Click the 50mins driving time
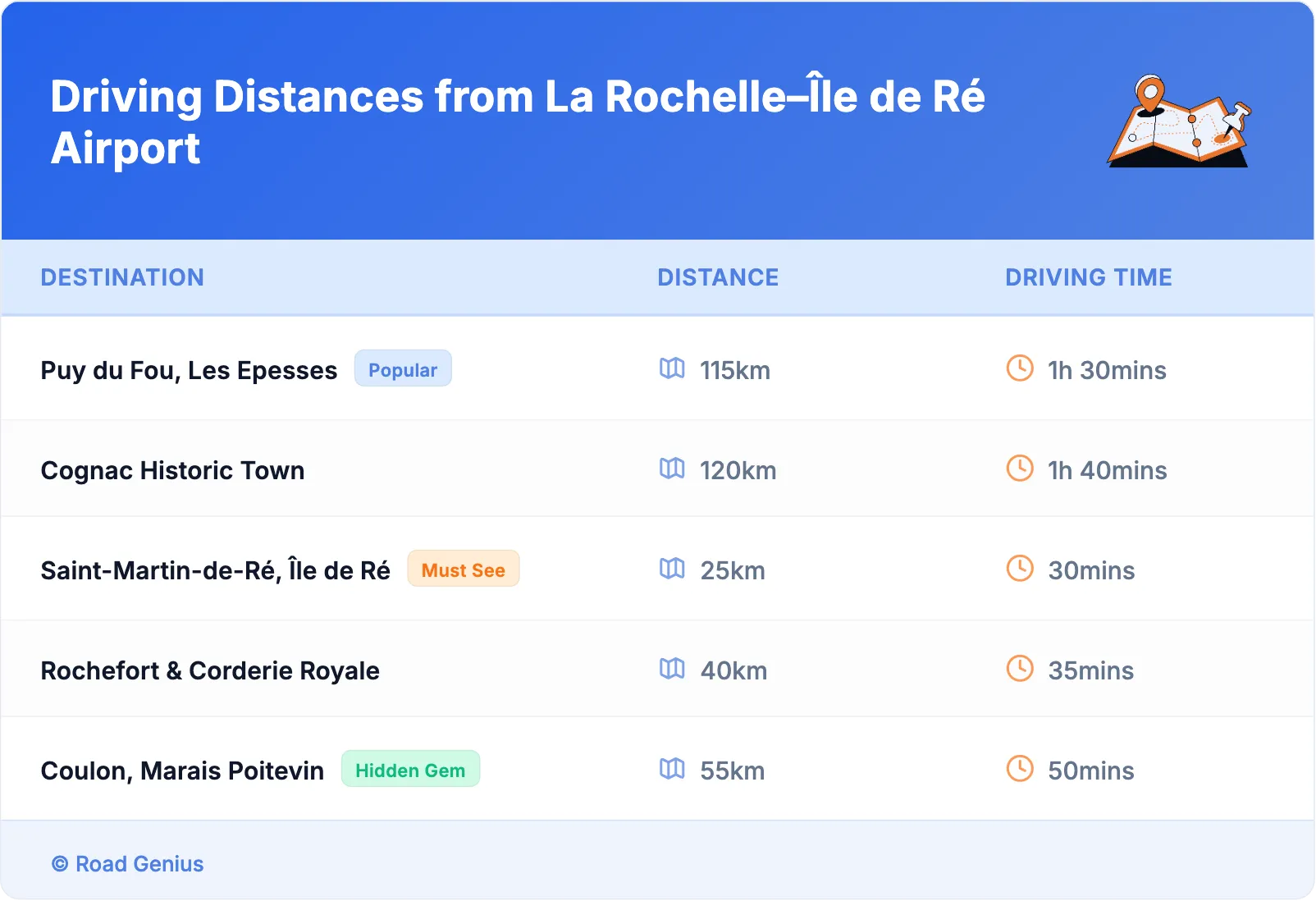Viewport: 1316px width, 901px height. (x=1091, y=771)
